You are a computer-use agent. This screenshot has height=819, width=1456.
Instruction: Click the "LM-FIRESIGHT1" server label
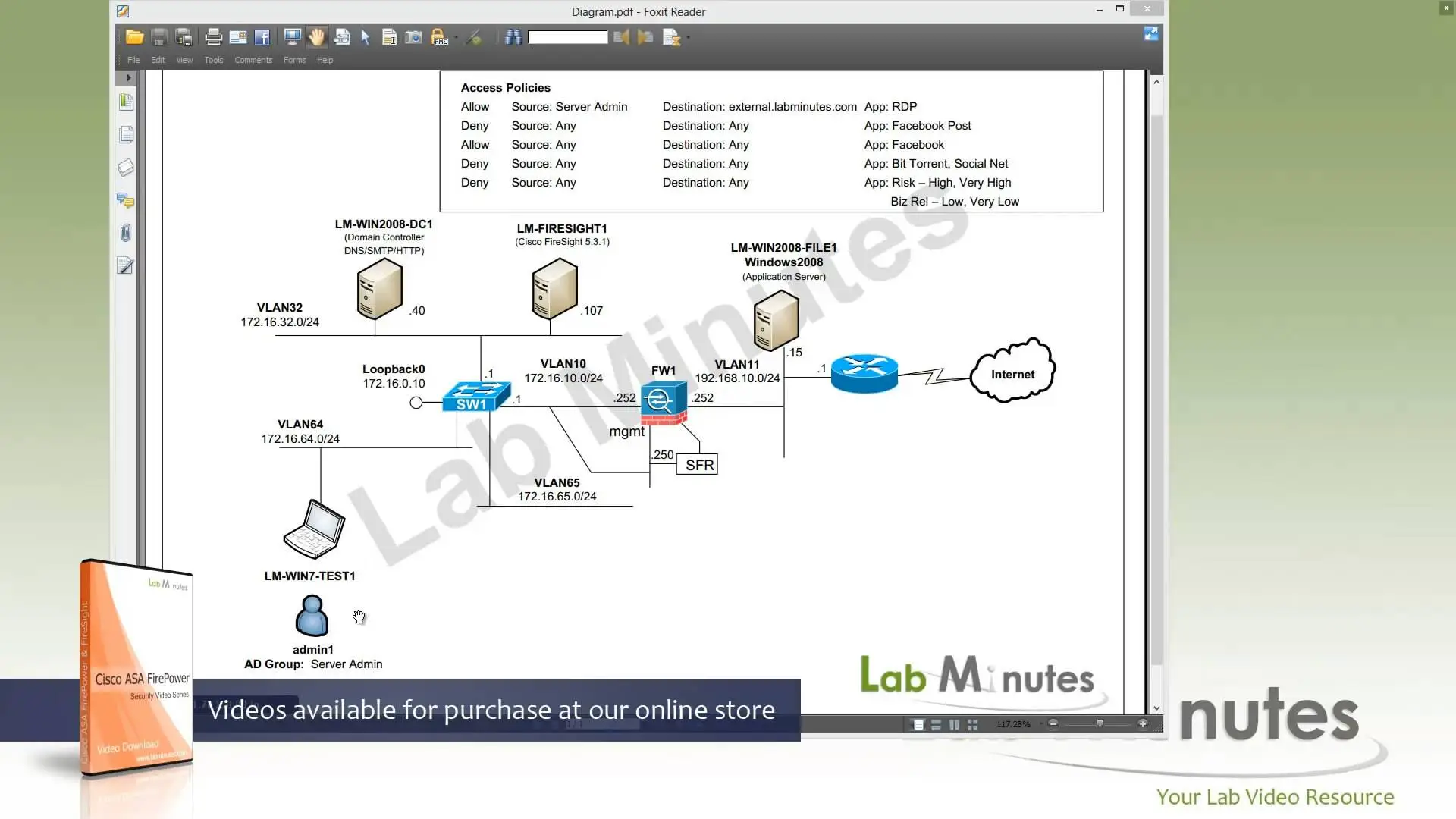click(562, 228)
